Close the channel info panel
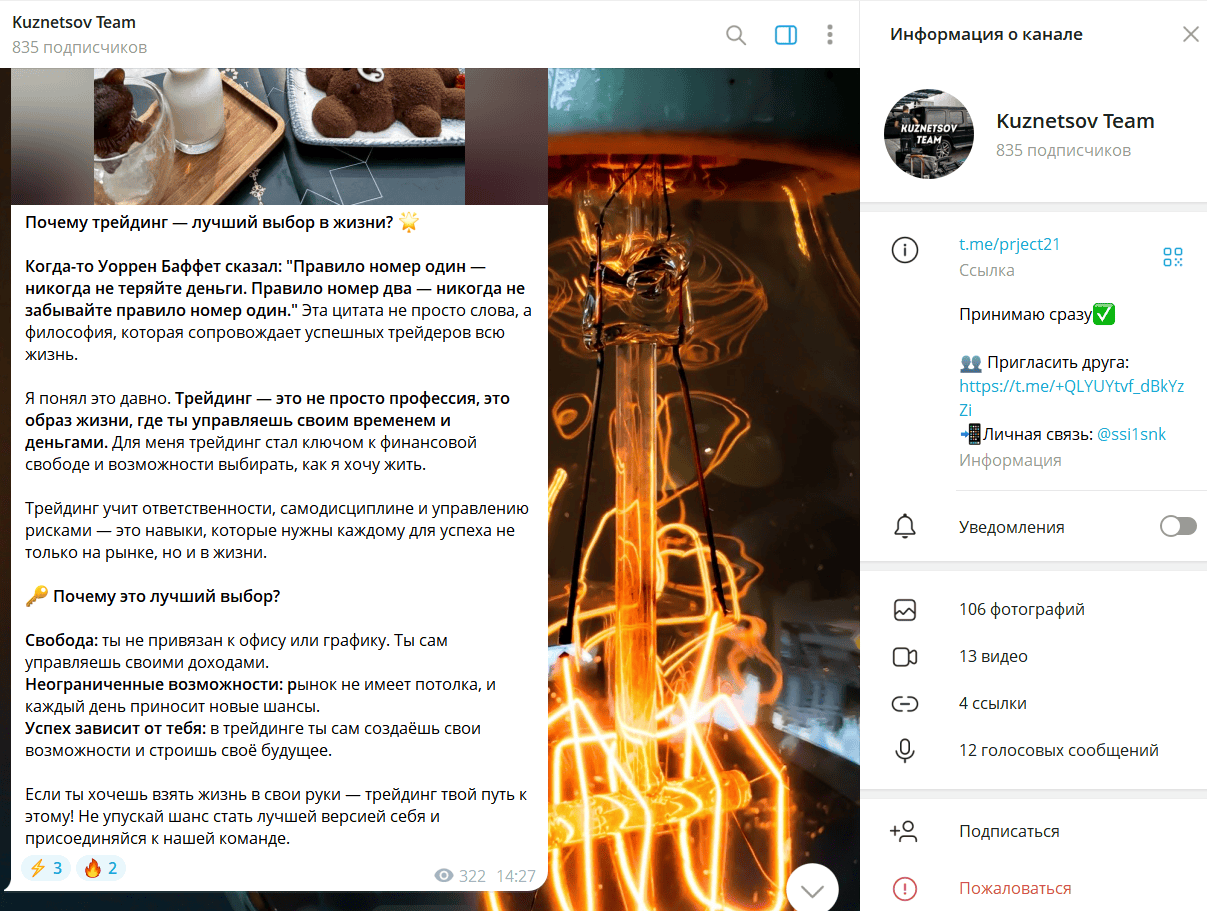The image size is (1207, 911). click(1190, 34)
